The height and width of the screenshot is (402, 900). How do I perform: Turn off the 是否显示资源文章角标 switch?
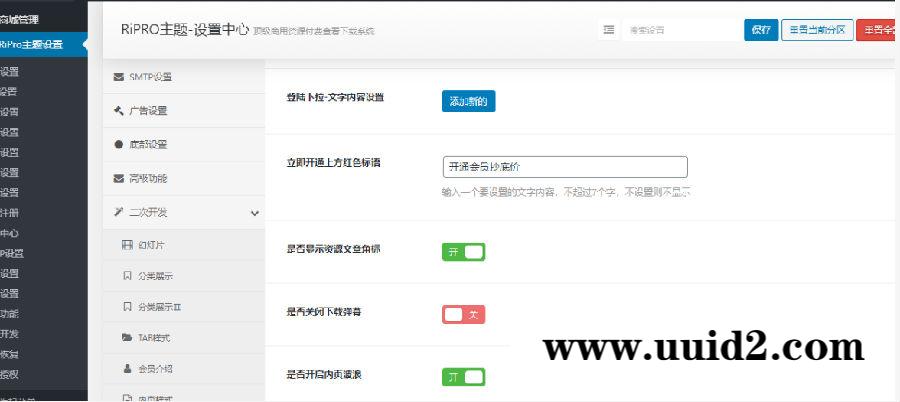(463, 252)
